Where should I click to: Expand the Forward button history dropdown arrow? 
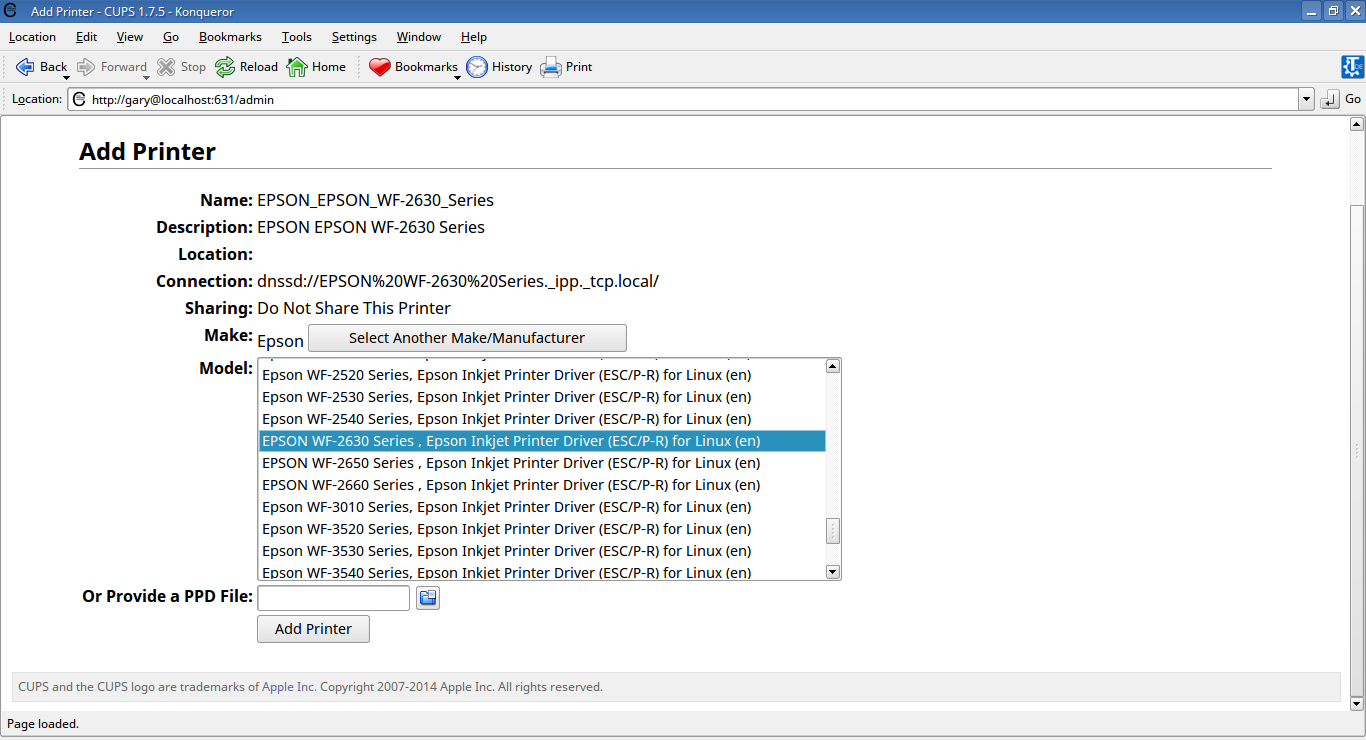tap(145, 78)
